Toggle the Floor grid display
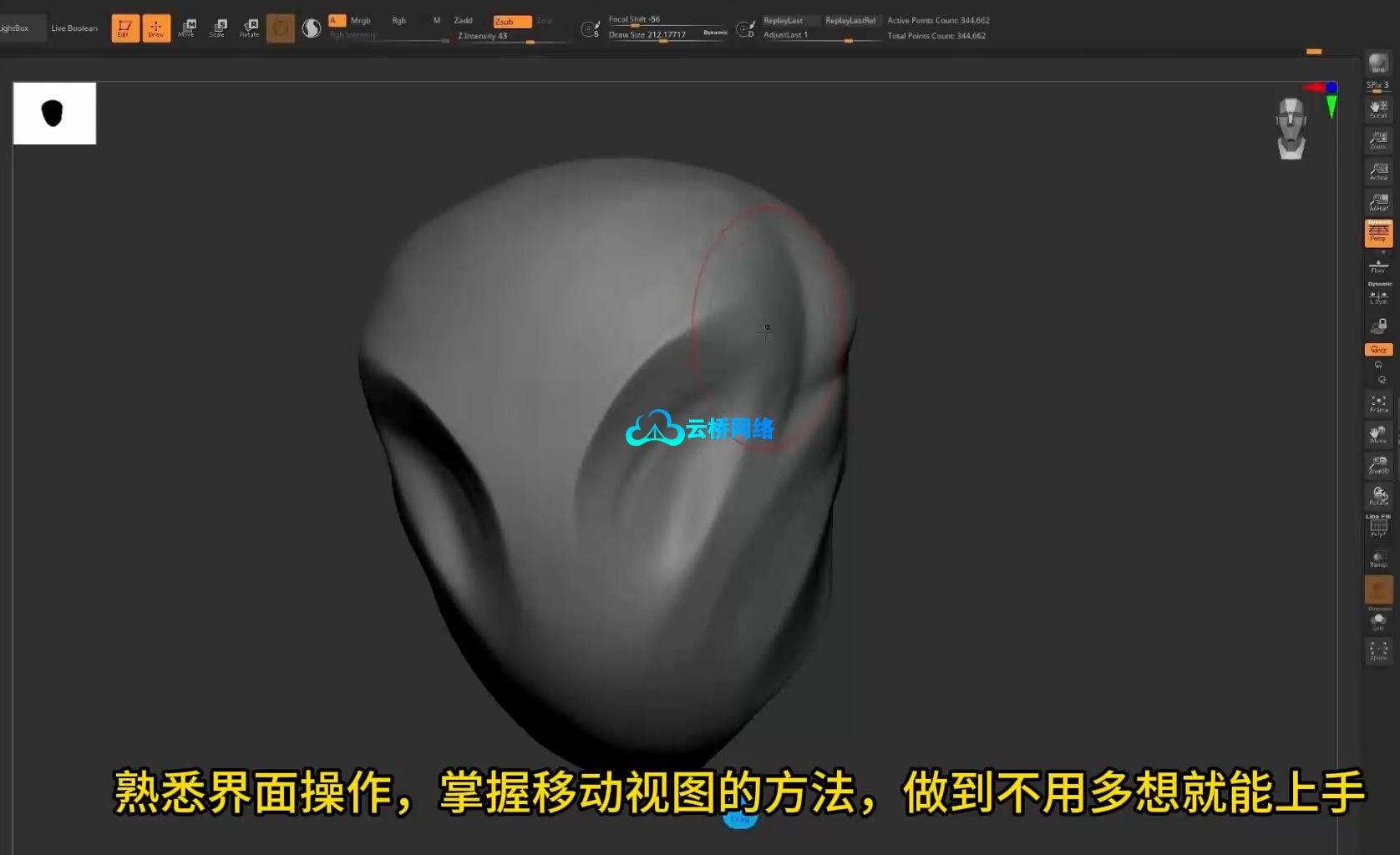The width and height of the screenshot is (1400, 855). click(x=1378, y=266)
